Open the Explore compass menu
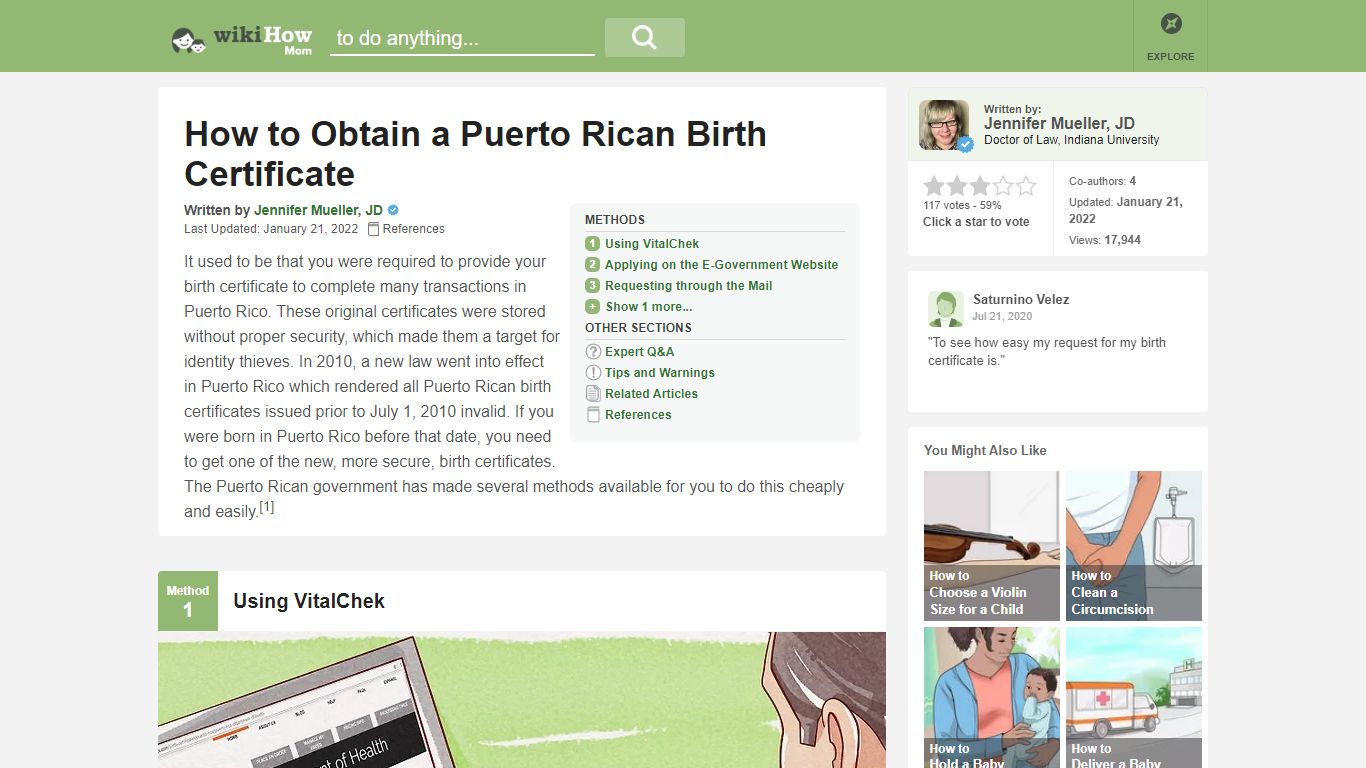This screenshot has width=1366, height=768. [1170, 36]
